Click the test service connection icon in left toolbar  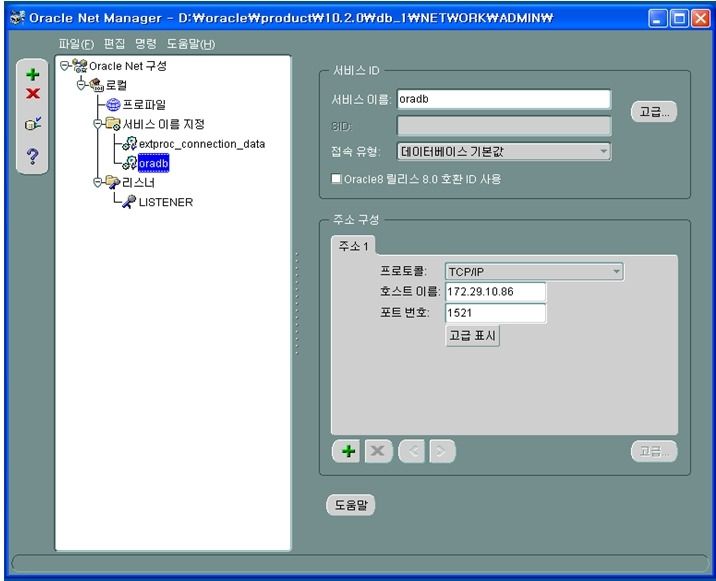[33, 124]
